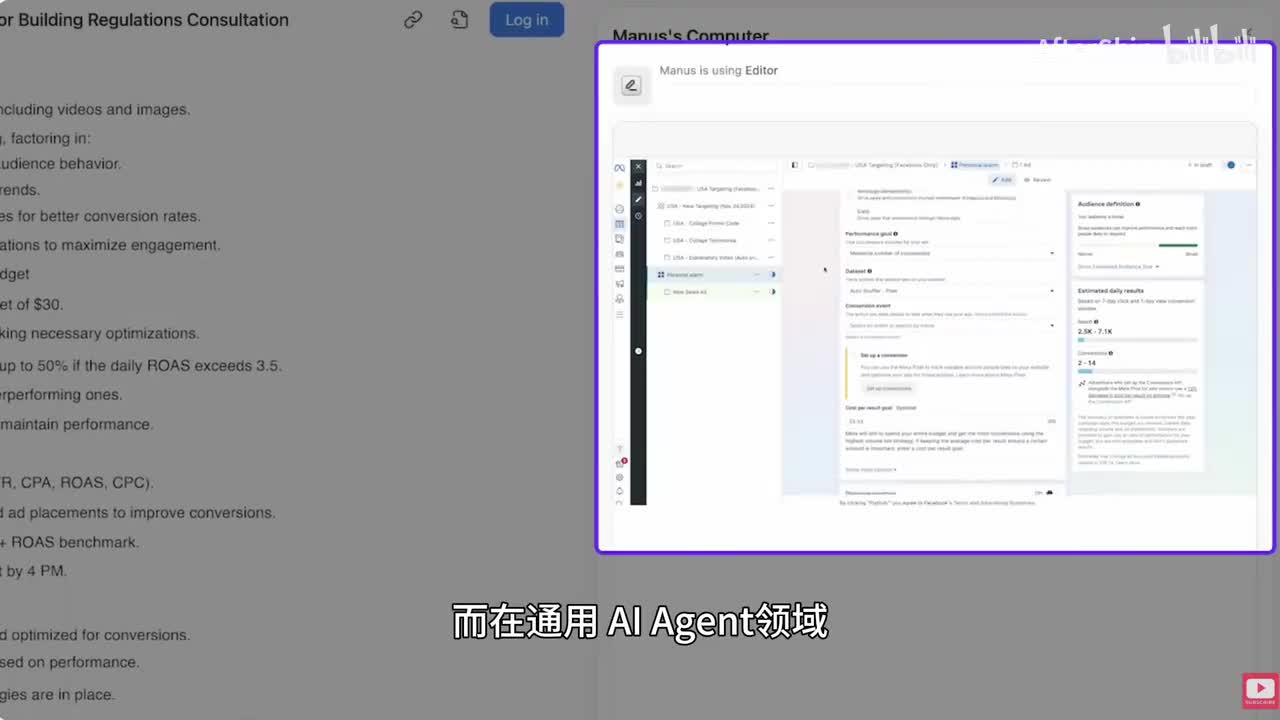Select the pencil edit icon in dark sidebar
This screenshot has height=720, width=1280.
pos(638,200)
